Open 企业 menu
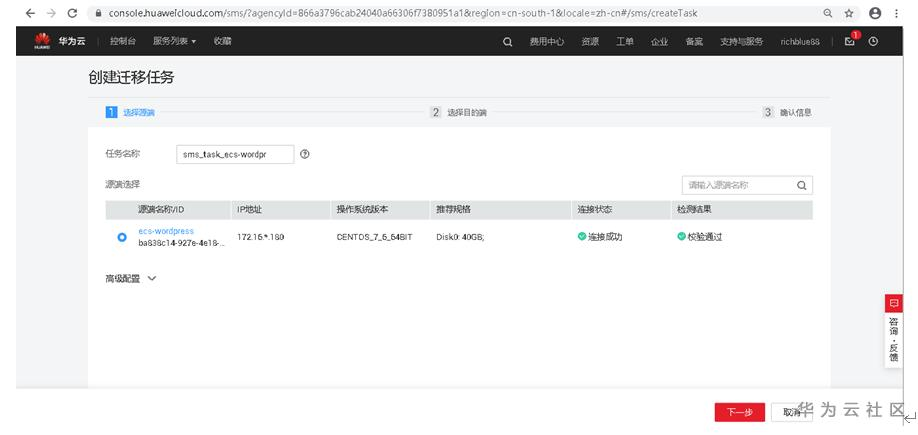Screen dimensions: 918x435 pyautogui.click(x=660, y=42)
